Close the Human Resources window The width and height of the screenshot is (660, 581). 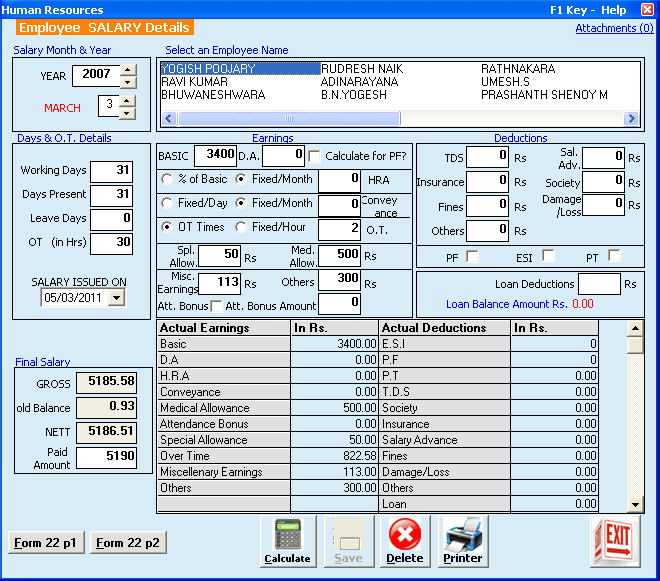pos(647,9)
